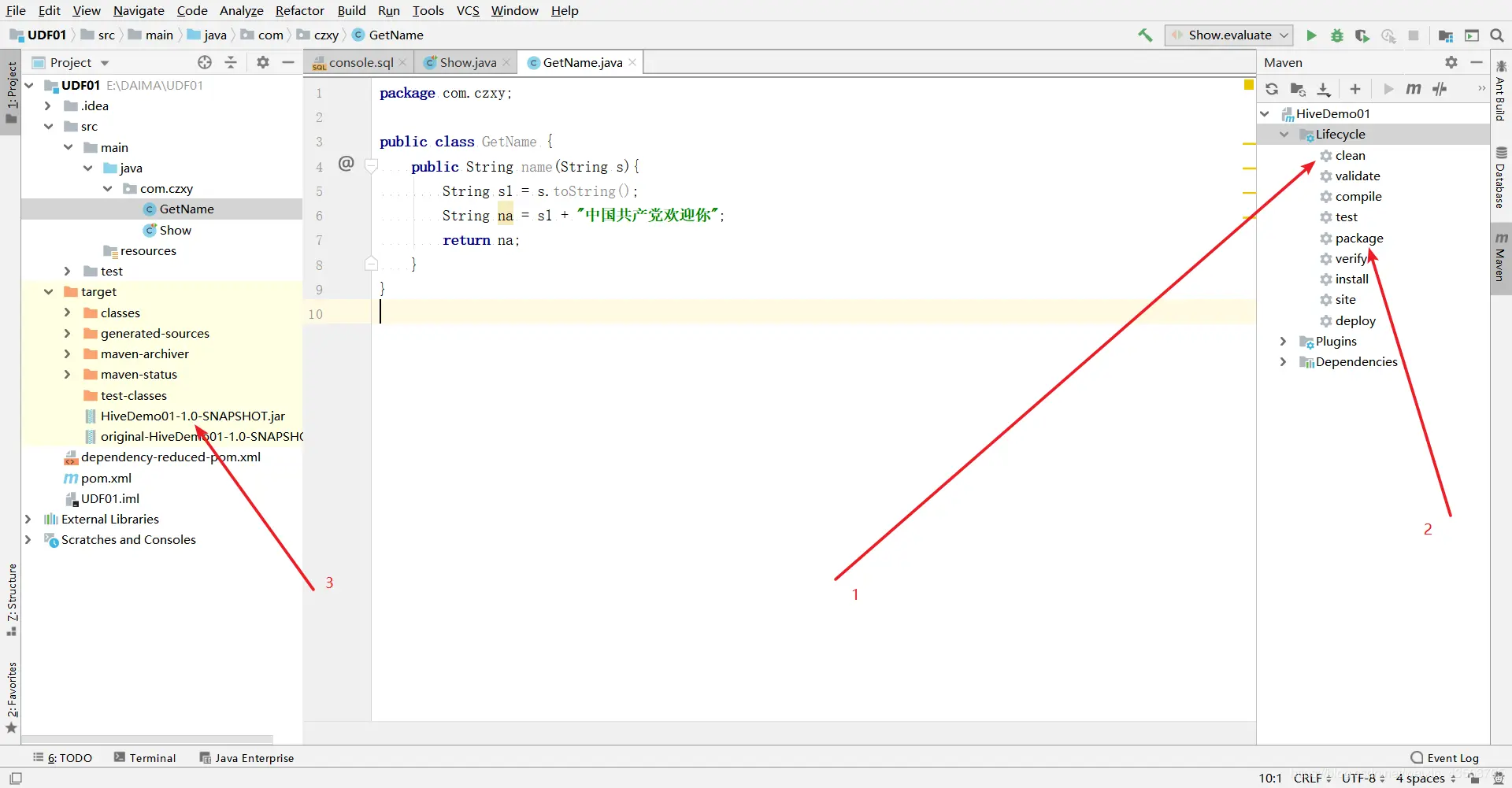1512x788 pixels.
Task: Run Maven Build play icon
Action: pyautogui.click(x=1388, y=89)
